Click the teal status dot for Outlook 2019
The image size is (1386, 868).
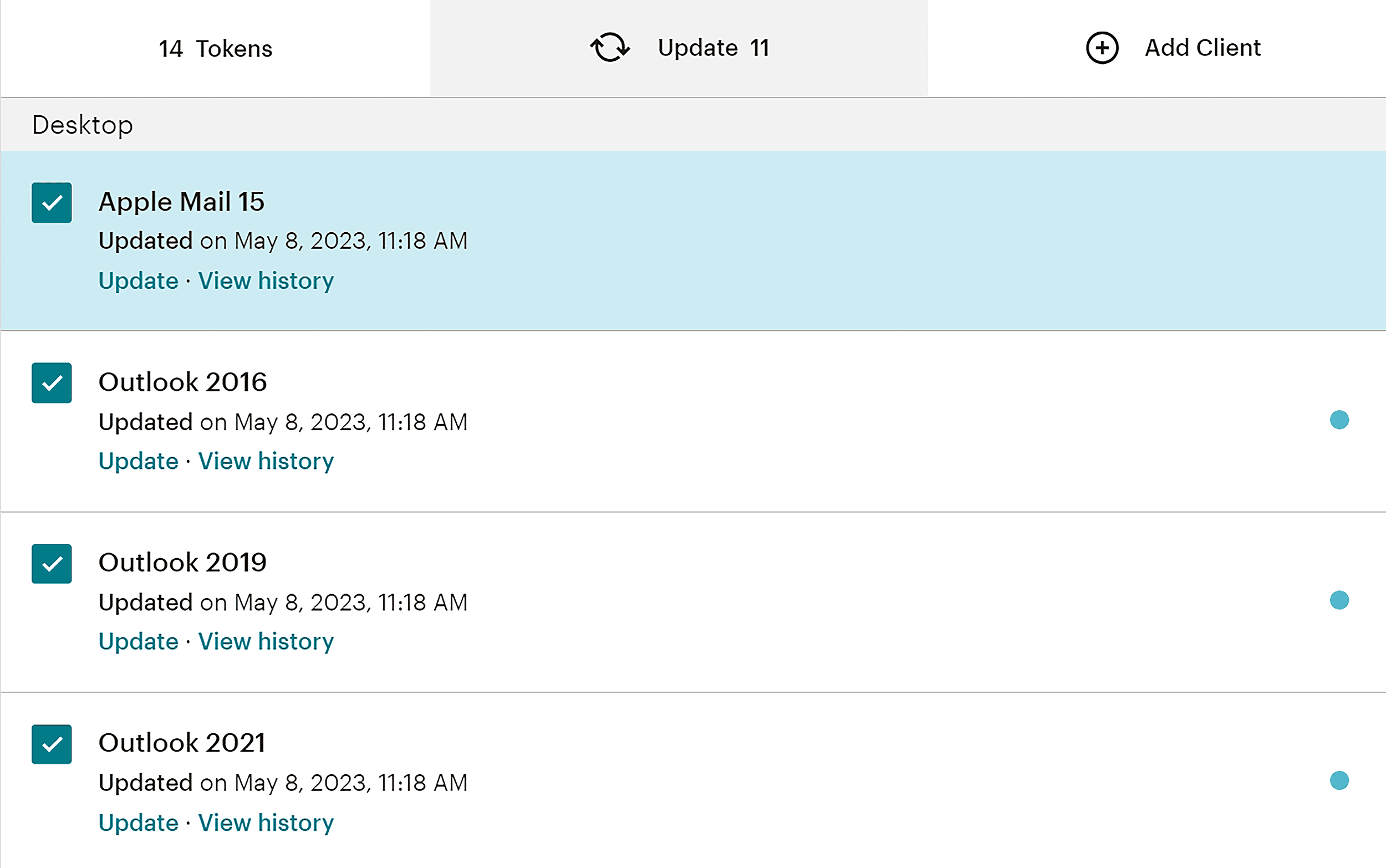click(1340, 600)
